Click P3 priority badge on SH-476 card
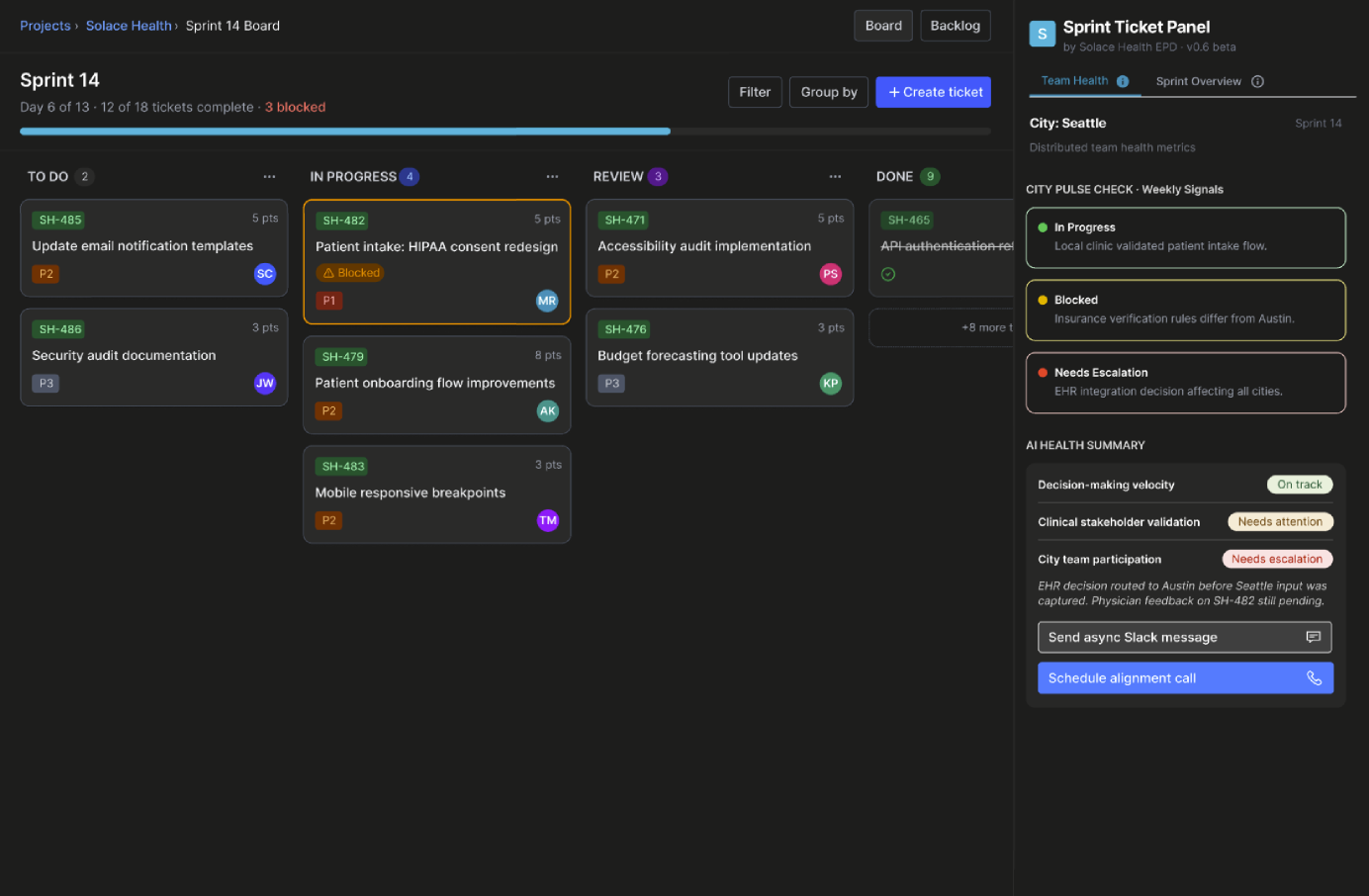This screenshot has height=896, width=1369. [612, 384]
